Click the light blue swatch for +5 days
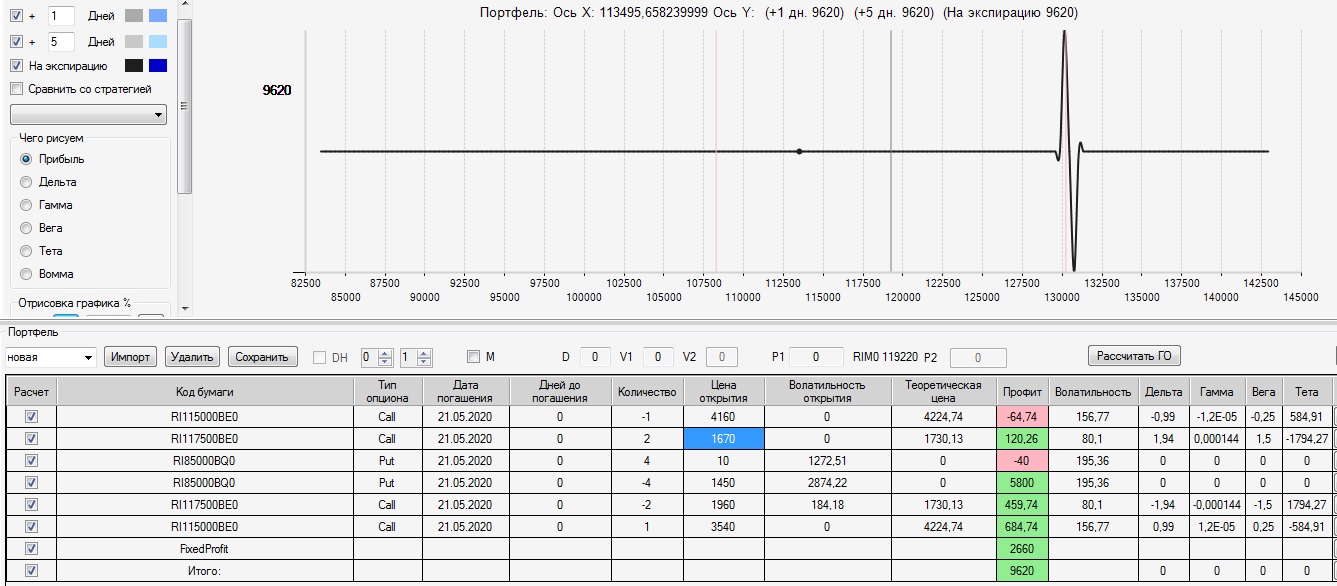 click(157, 41)
